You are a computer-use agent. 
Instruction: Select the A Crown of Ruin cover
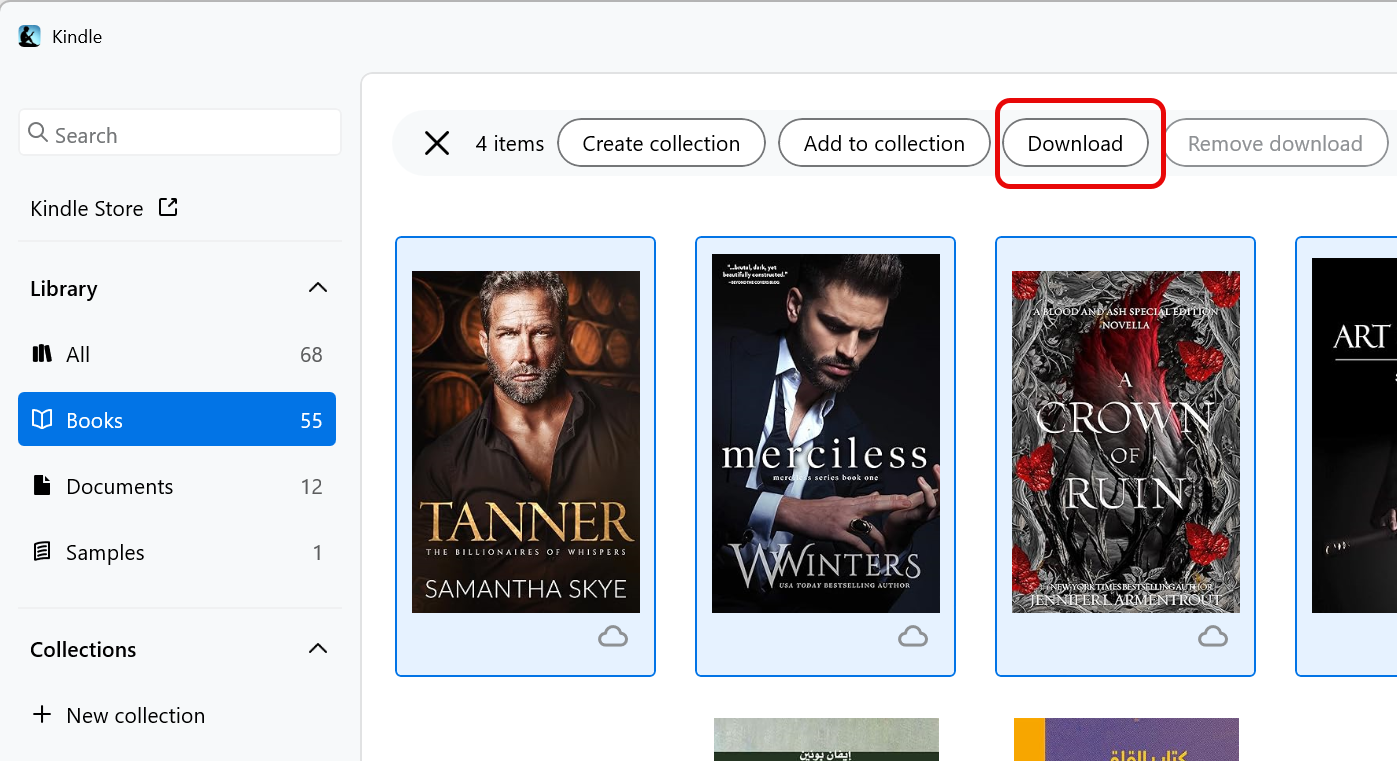tap(1126, 442)
